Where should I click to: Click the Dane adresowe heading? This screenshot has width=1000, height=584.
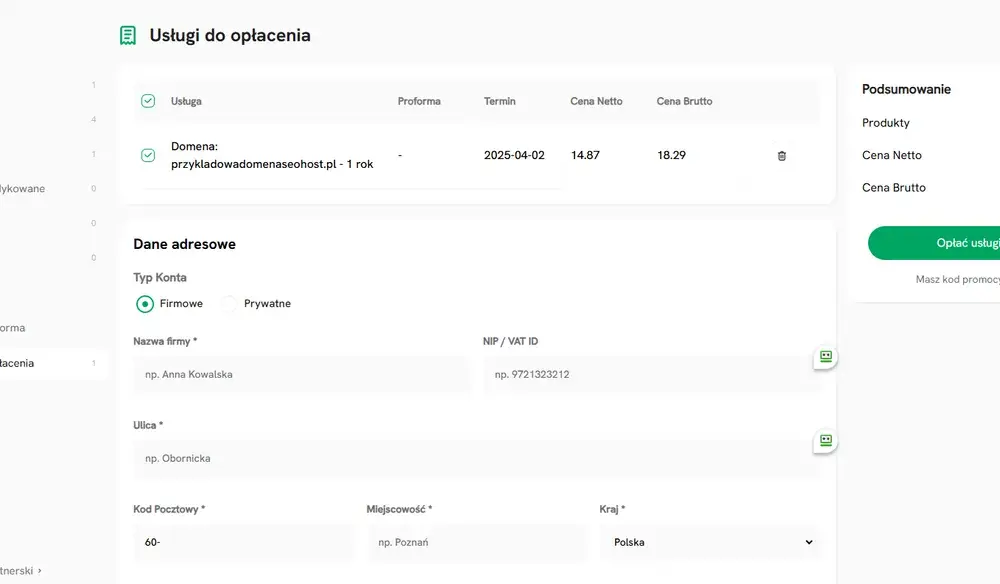coord(184,244)
